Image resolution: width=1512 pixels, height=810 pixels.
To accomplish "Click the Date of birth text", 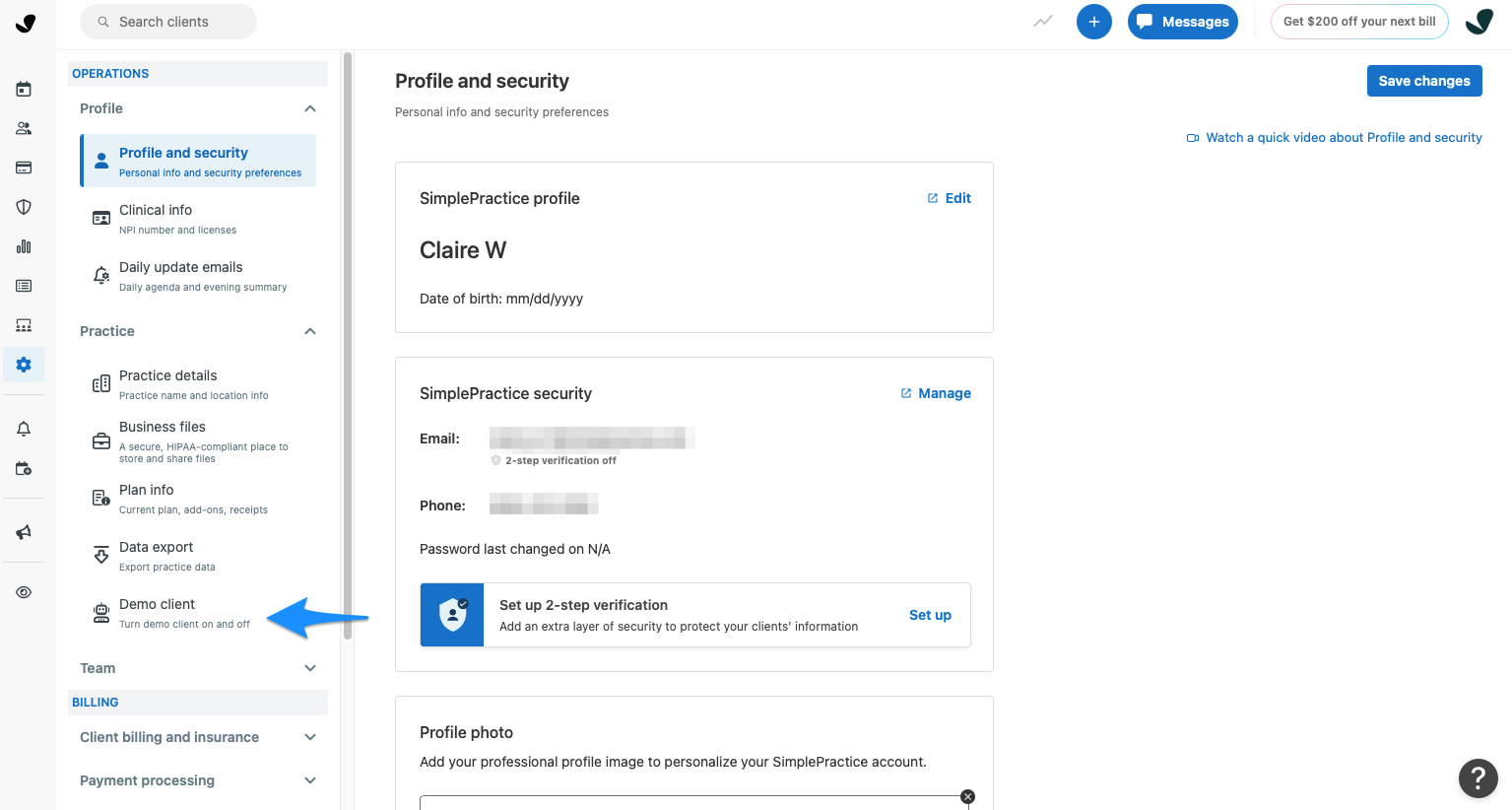I will [501, 299].
